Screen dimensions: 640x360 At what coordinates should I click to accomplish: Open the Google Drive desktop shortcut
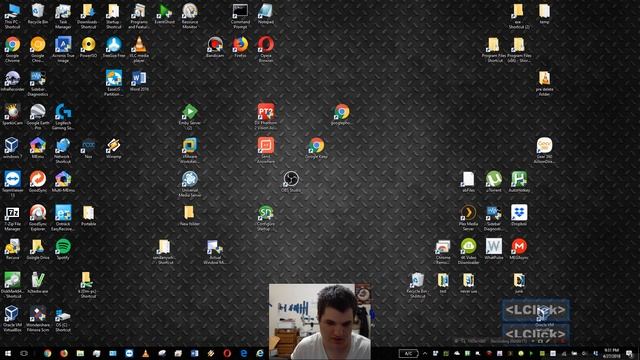(x=38, y=249)
